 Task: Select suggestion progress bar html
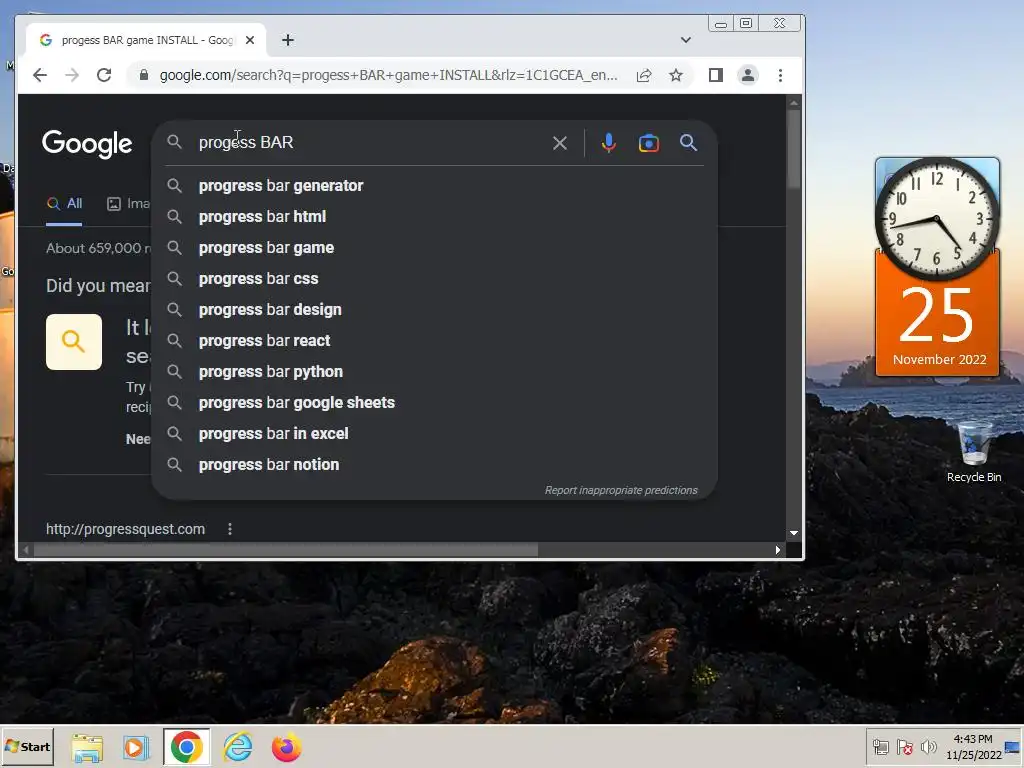(434, 217)
